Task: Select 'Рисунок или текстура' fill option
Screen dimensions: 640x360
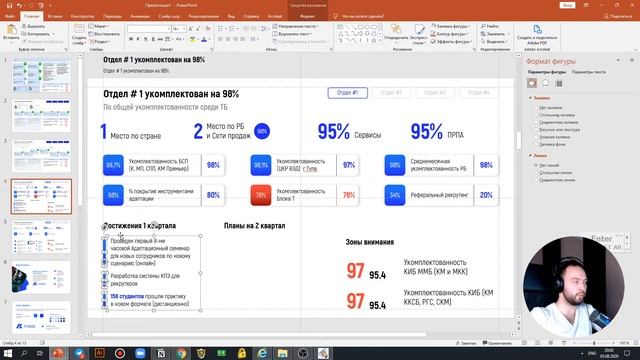Action: point(557,130)
